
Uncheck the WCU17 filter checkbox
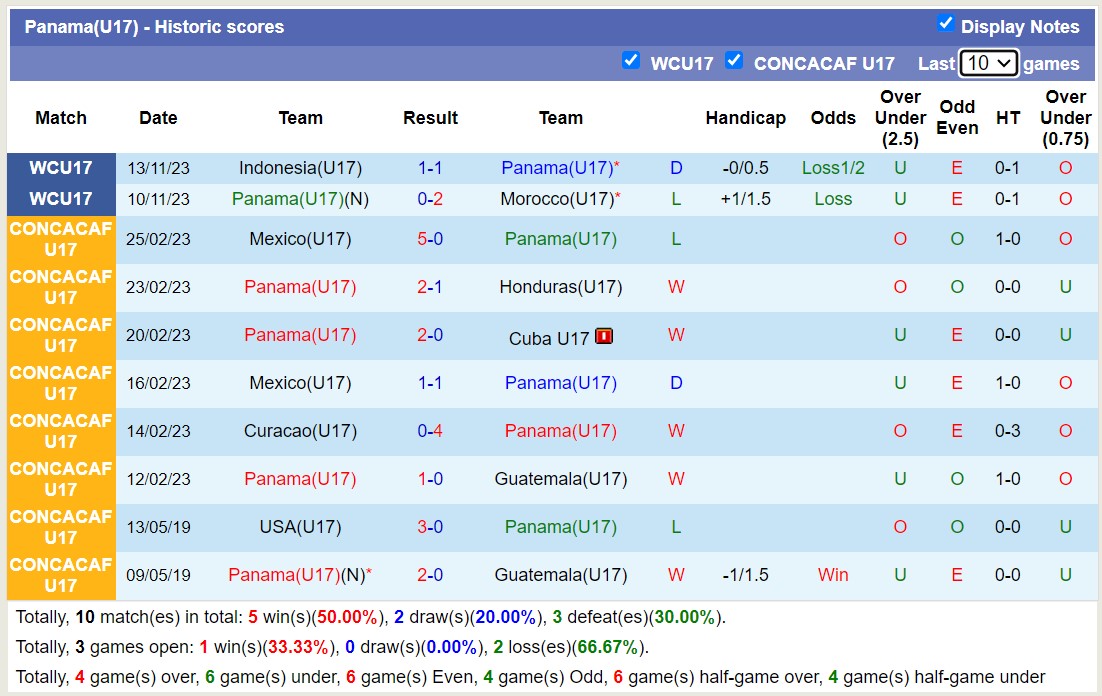631,60
